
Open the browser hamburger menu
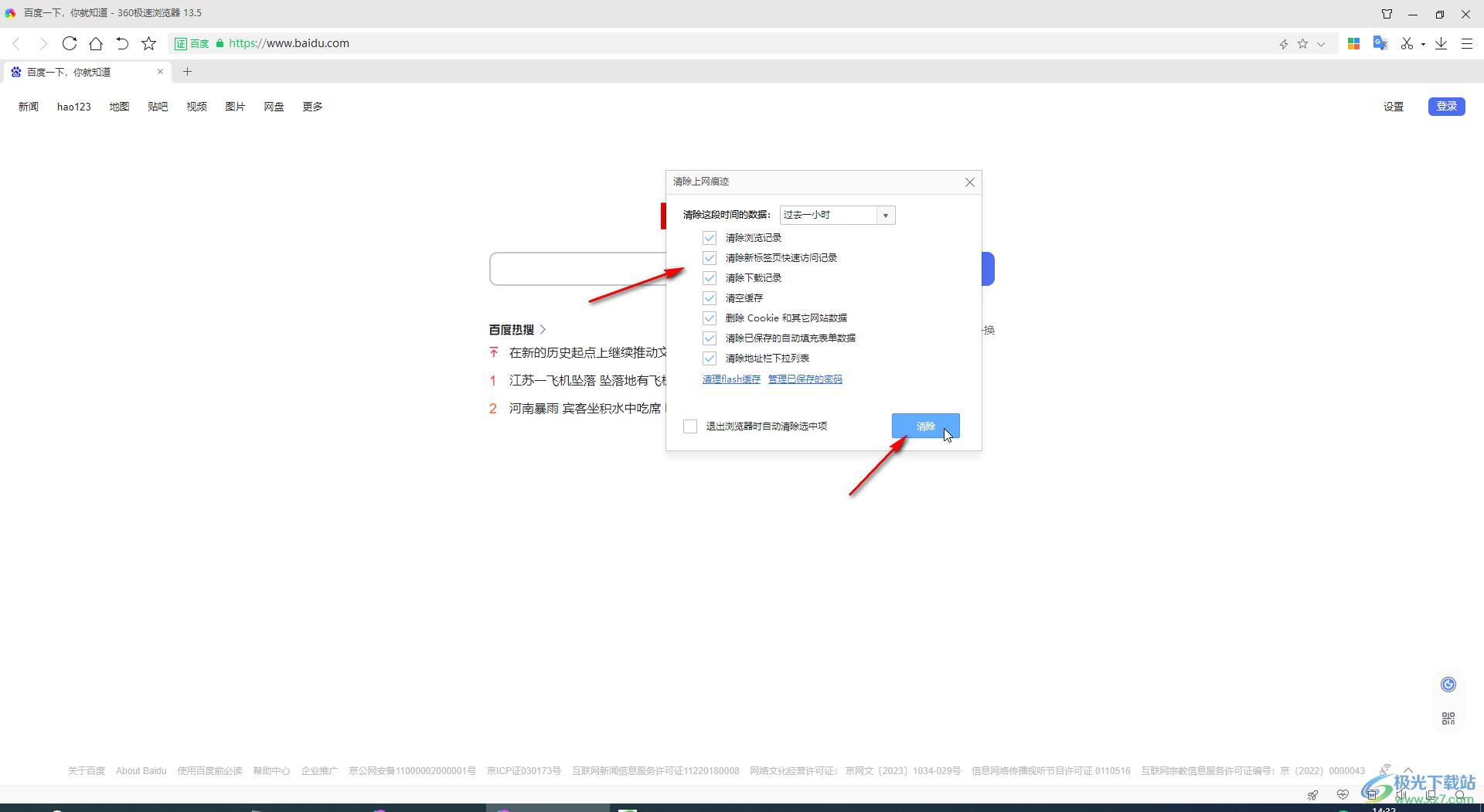coord(1467,43)
